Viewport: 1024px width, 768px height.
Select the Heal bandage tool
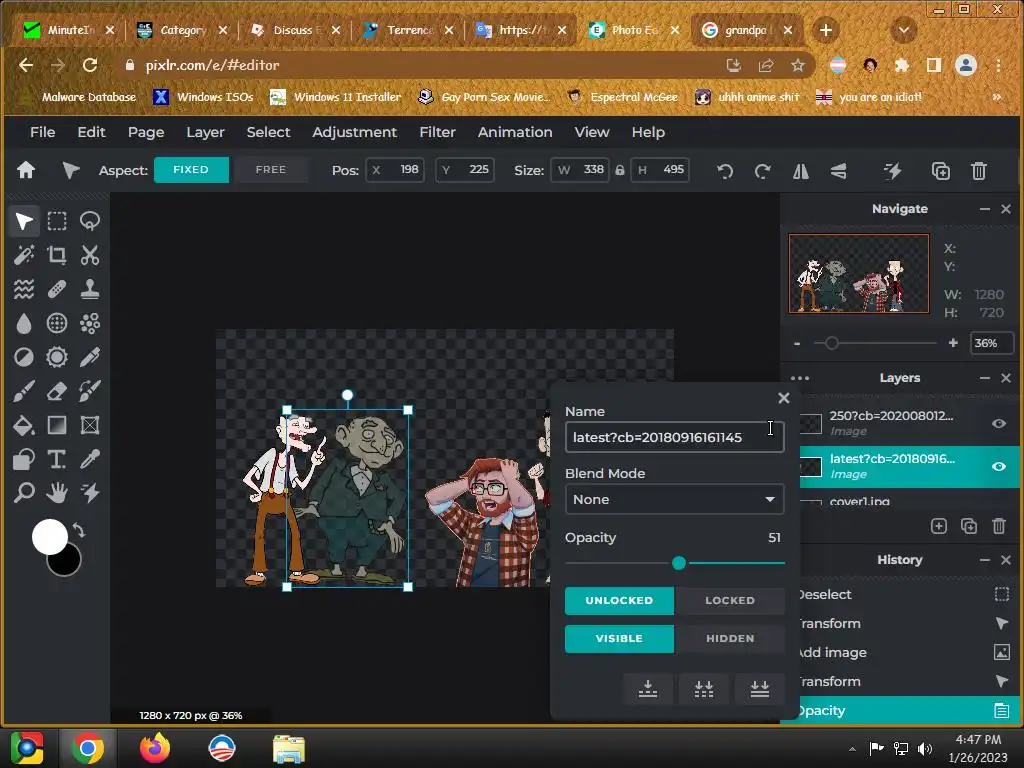coord(57,289)
